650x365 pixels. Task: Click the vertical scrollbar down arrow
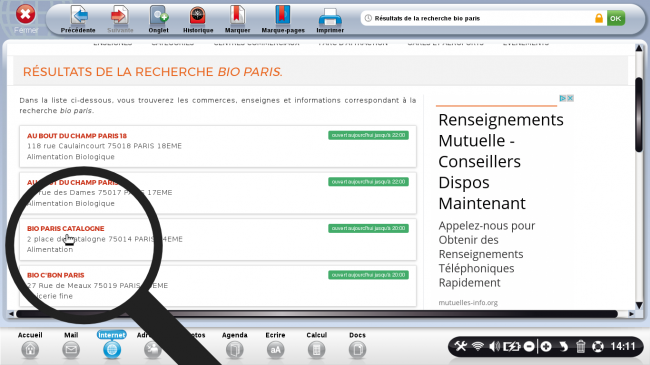pyautogui.click(x=639, y=305)
